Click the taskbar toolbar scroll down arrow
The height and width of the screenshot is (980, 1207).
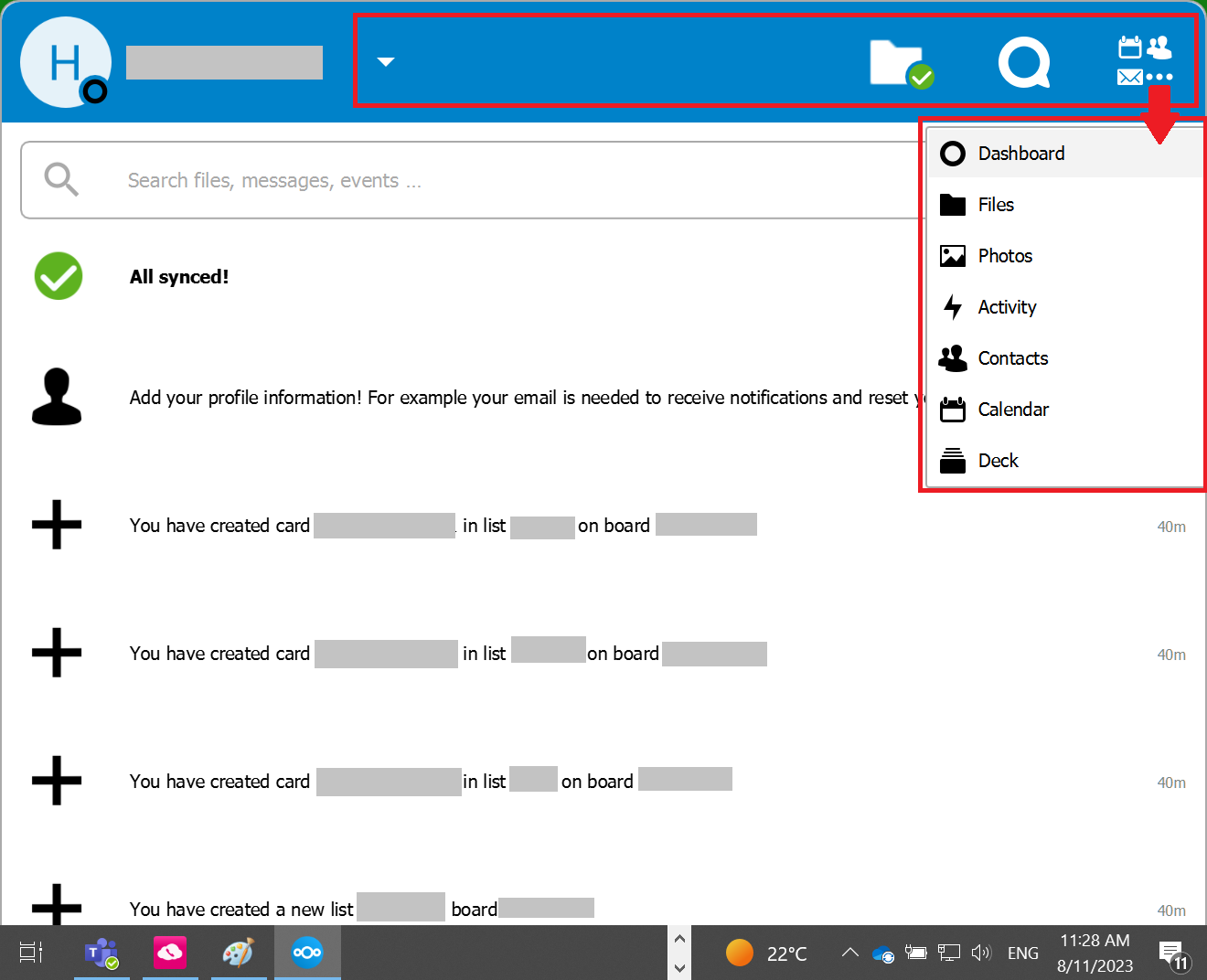(x=679, y=967)
